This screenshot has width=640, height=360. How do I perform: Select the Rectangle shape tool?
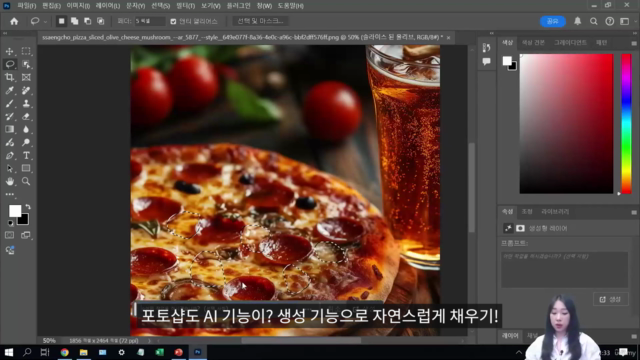pyautogui.click(x=26, y=168)
